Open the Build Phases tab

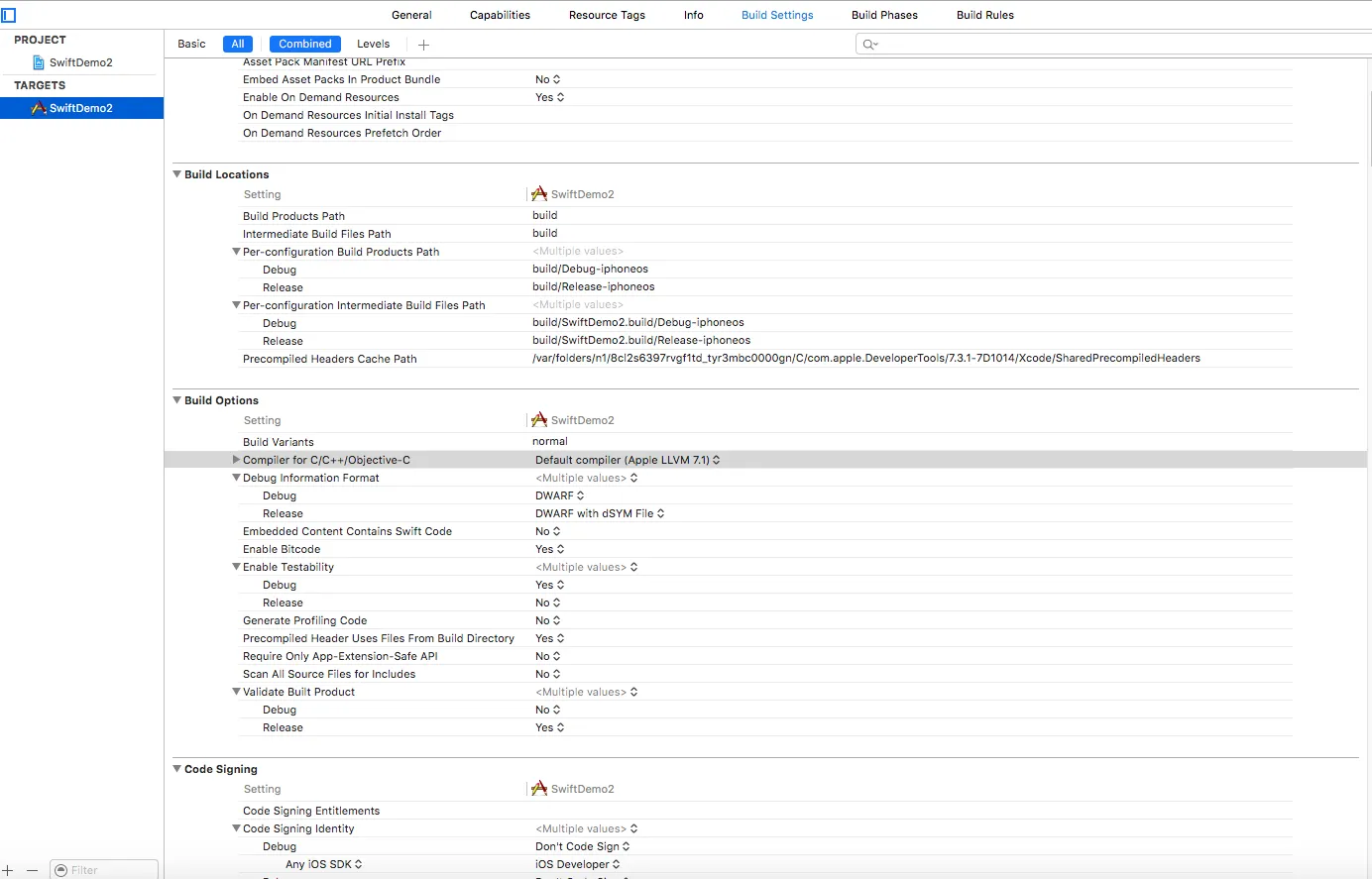884,15
